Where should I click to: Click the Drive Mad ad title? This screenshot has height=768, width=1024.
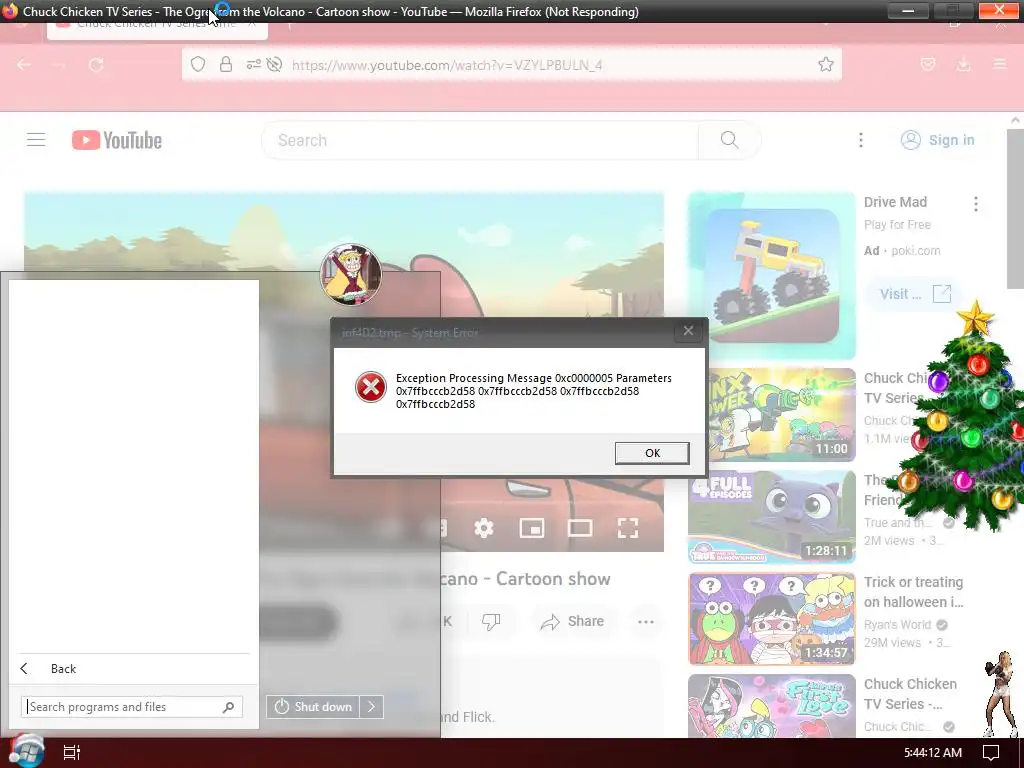pyautogui.click(x=895, y=202)
